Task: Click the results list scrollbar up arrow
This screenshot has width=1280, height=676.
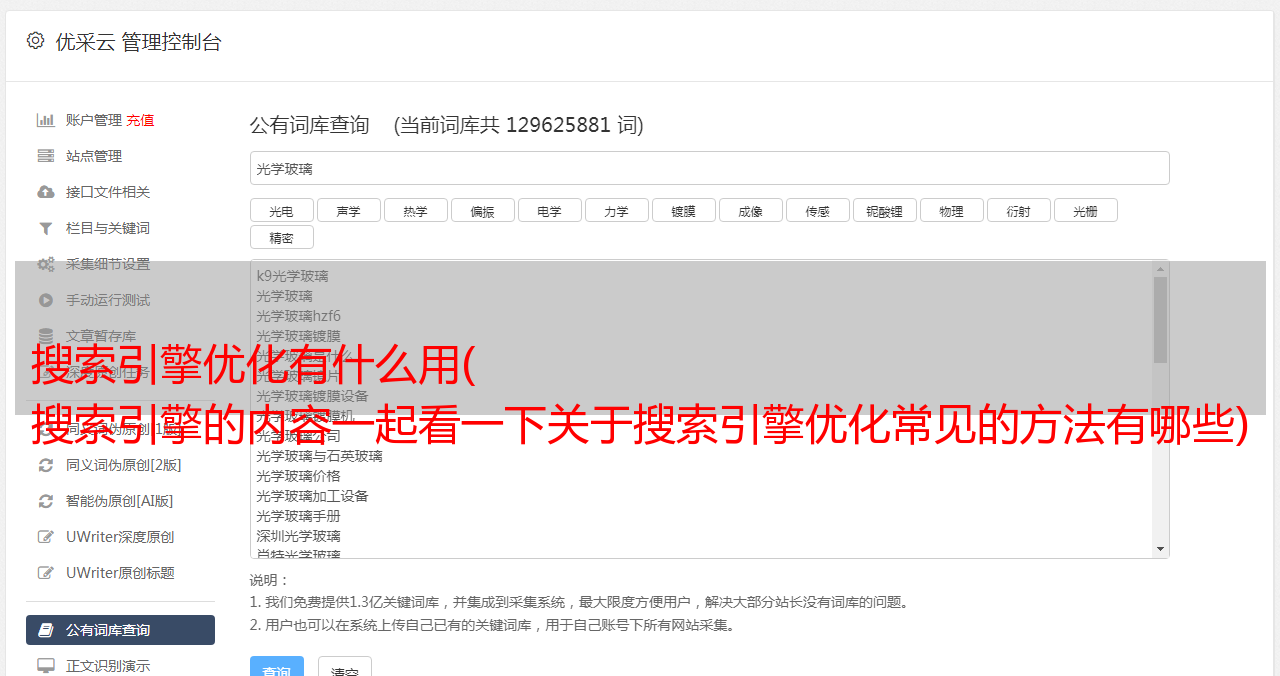Action: point(1160,268)
